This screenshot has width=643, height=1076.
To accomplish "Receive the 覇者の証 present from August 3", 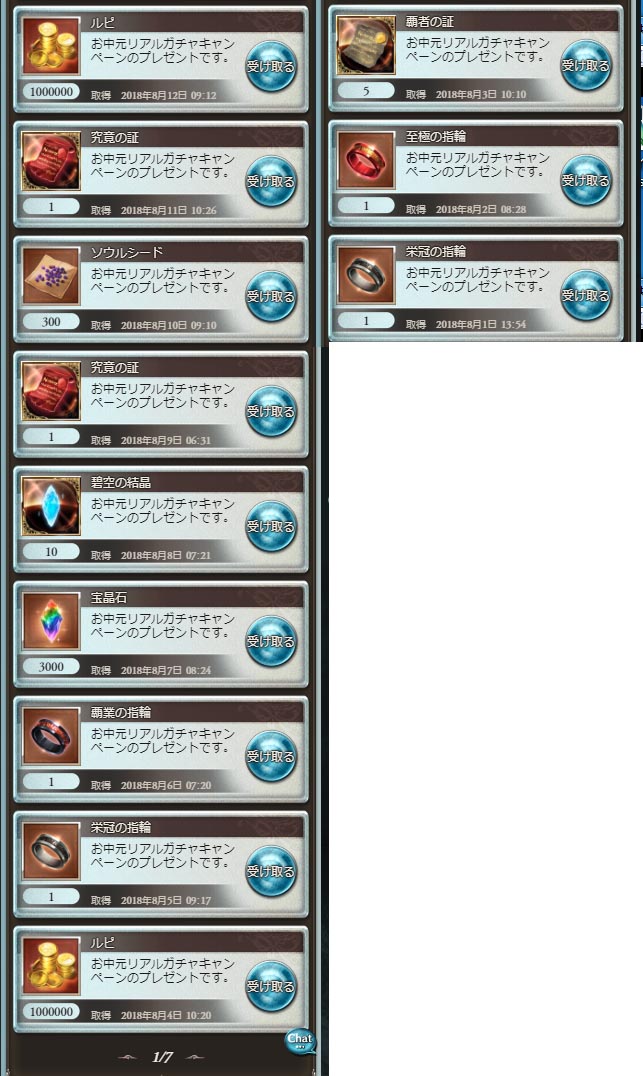I will [x=586, y=66].
